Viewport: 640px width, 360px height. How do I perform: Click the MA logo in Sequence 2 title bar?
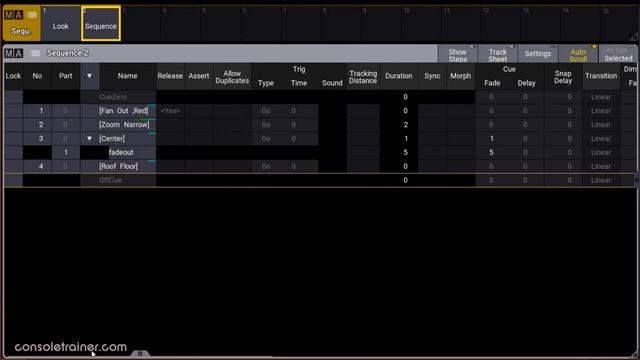coord(13,53)
